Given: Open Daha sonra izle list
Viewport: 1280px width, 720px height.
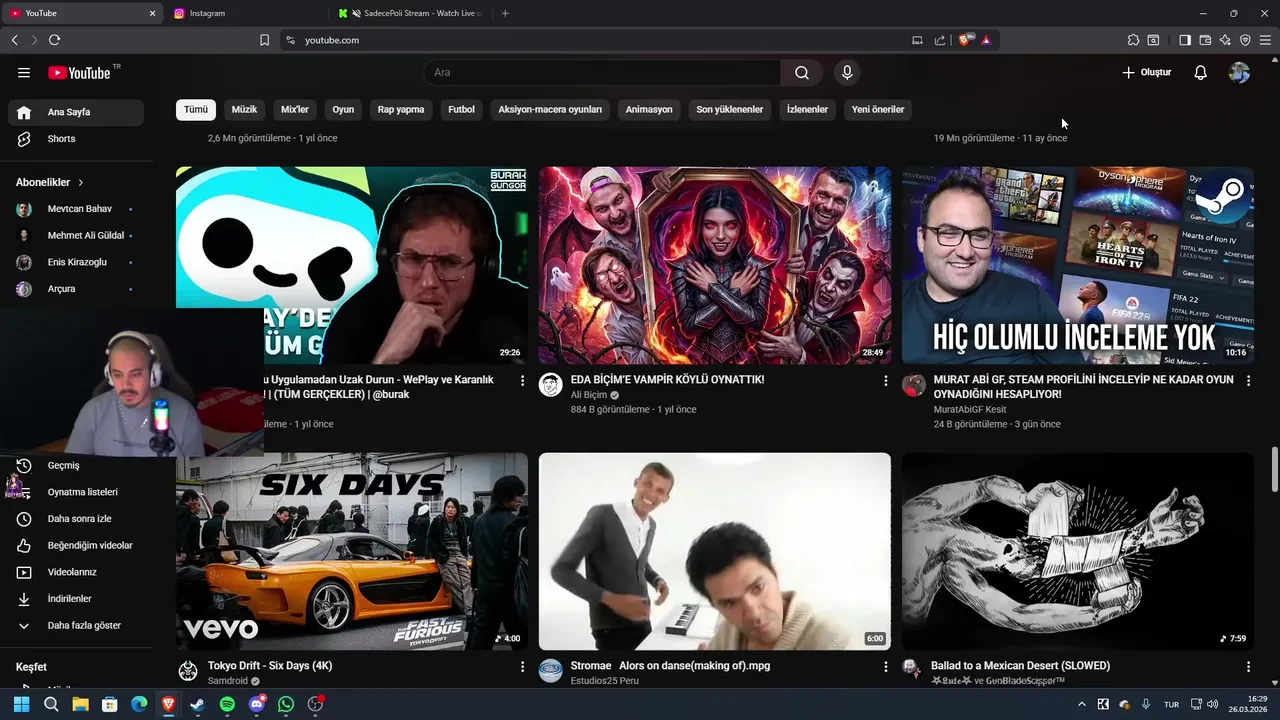Looking at the screenshot, I should tap(76, 519).
